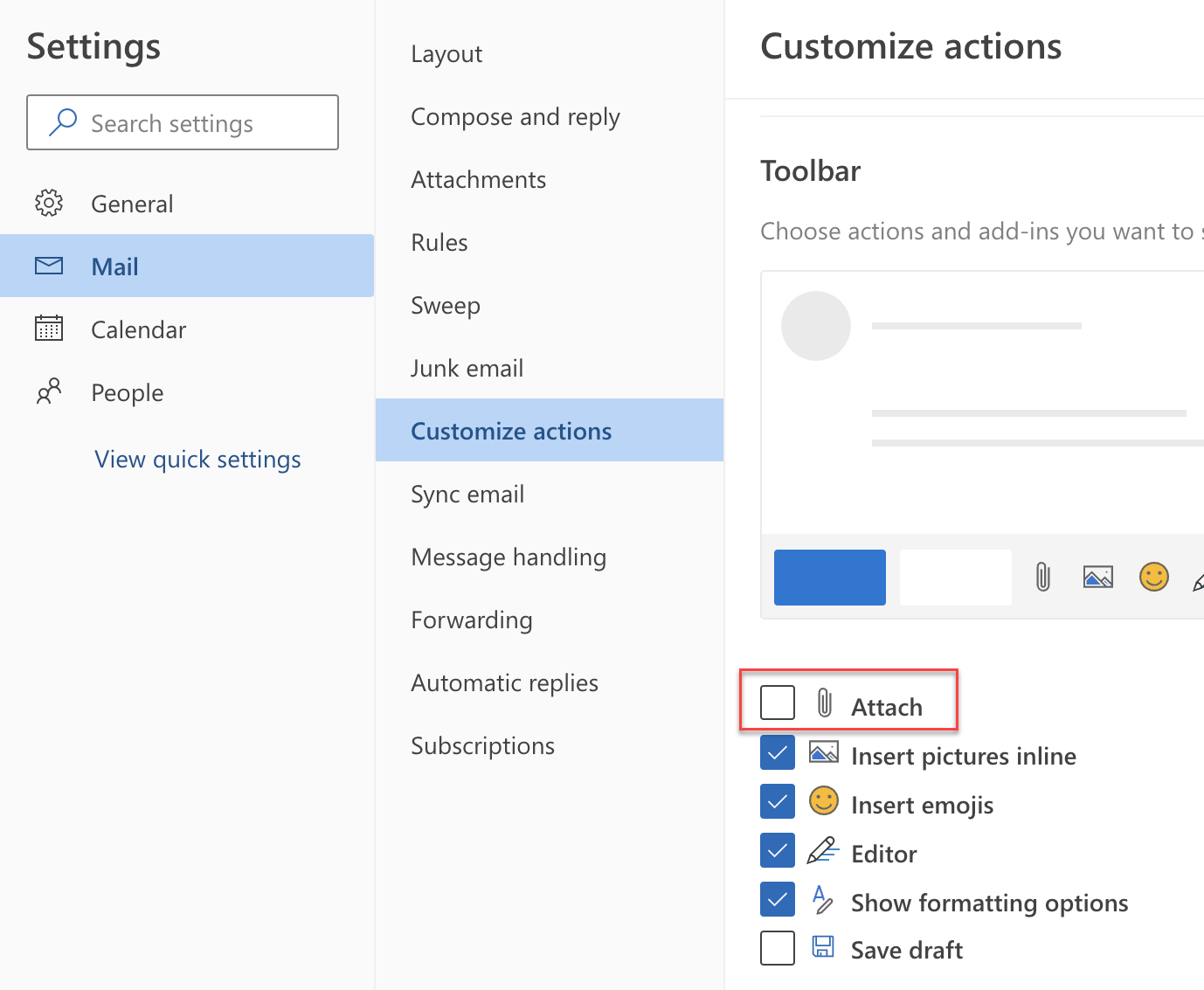Viewport: 1204px width, 990px height.
Task: Click the Search settings input field
Action: click(x=205, y=123)
